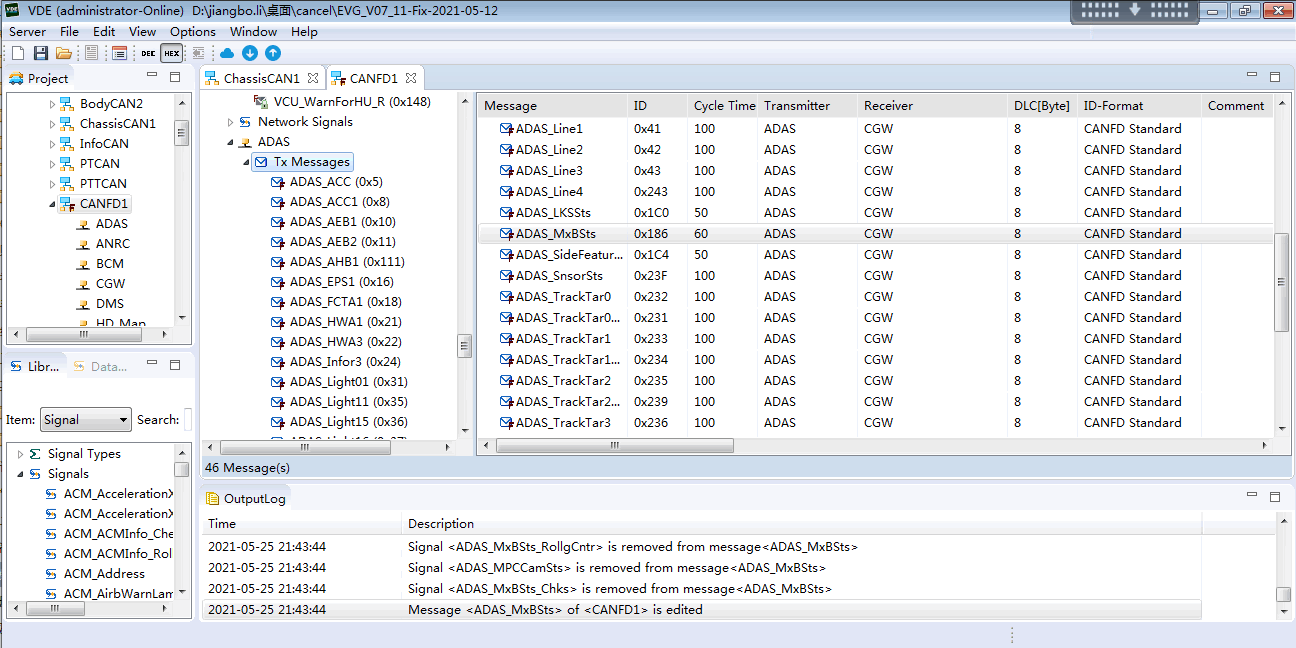Image resolution: width=1296 pixels, height=648 pixels.
Task: Close the ChassisCAN1 tab
Action: click(x=312, y=78)
